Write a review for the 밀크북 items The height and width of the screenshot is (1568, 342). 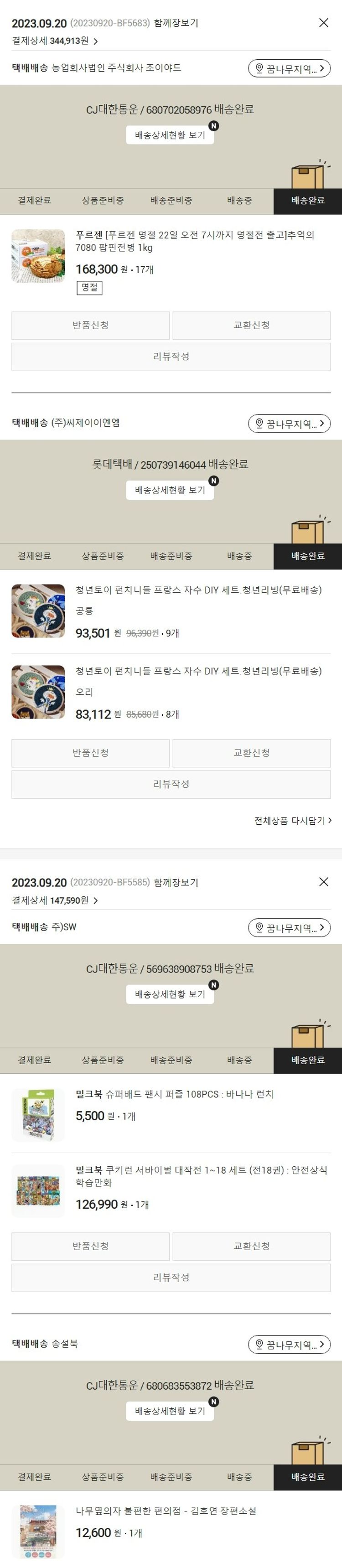pyautogui.click(x=171, y=1277)
